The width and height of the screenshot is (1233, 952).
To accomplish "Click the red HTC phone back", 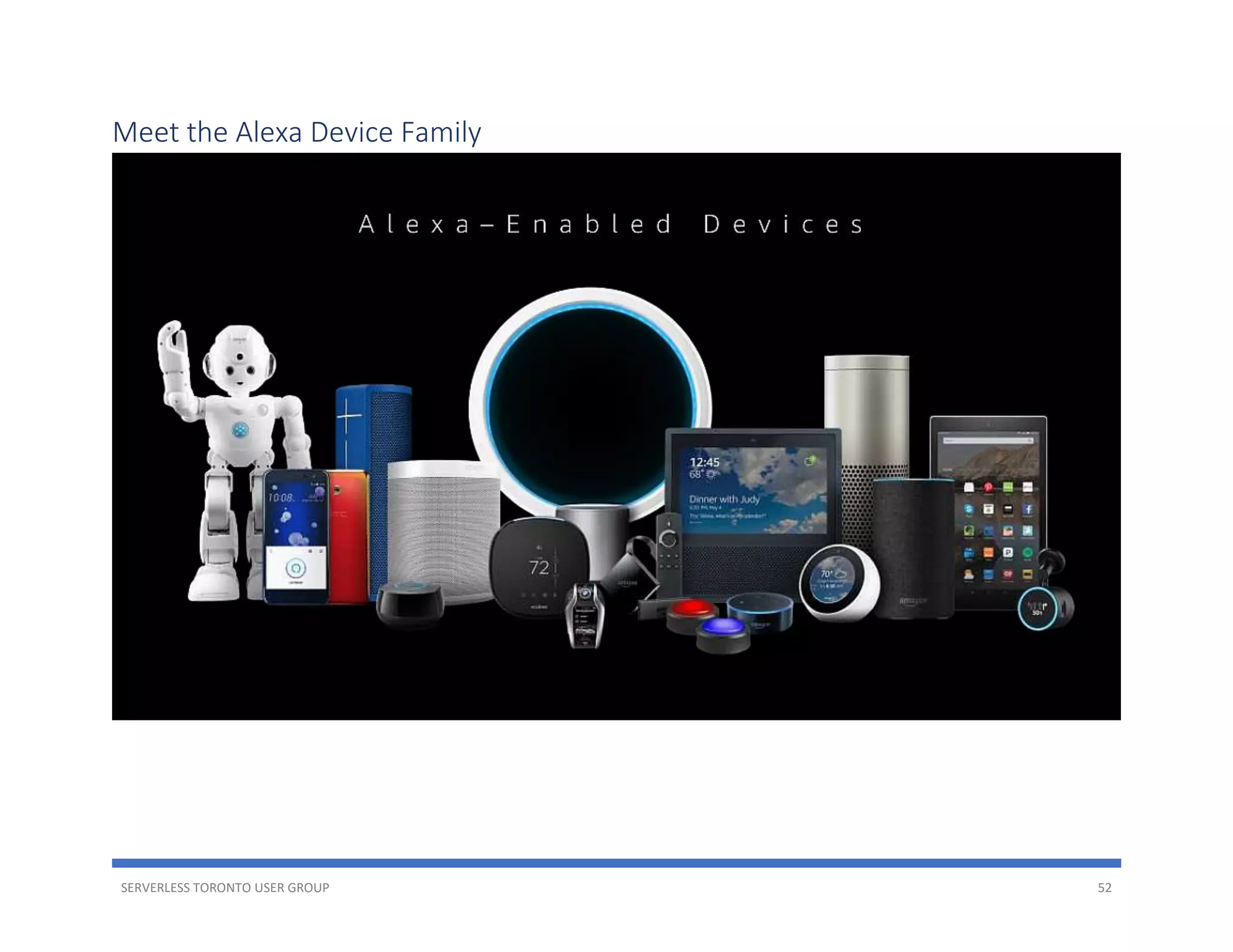I will pyautogui.click(x=349, y=536).
